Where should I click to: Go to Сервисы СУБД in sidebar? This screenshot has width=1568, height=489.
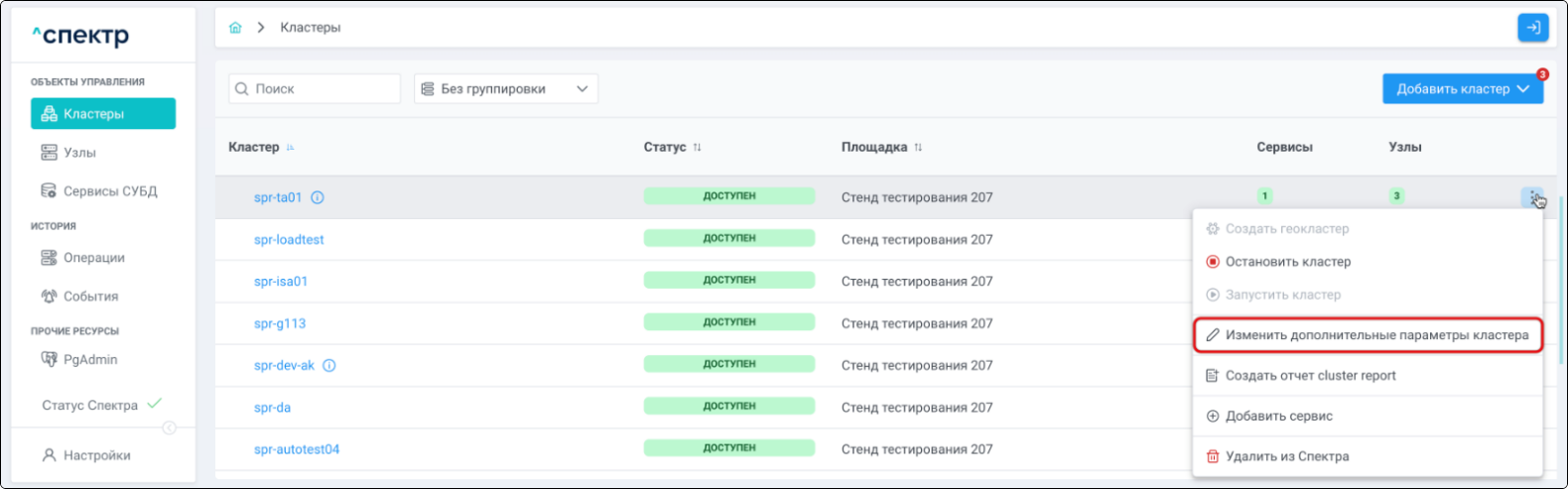(x=109, y=191)
